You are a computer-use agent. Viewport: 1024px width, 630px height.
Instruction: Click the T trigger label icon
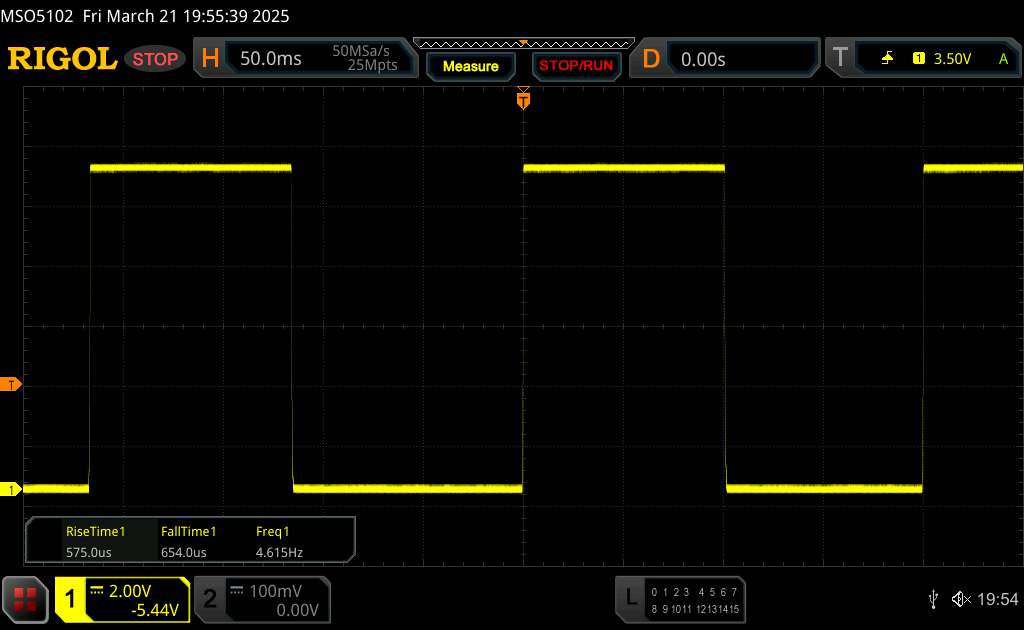(x=838, y=59)
